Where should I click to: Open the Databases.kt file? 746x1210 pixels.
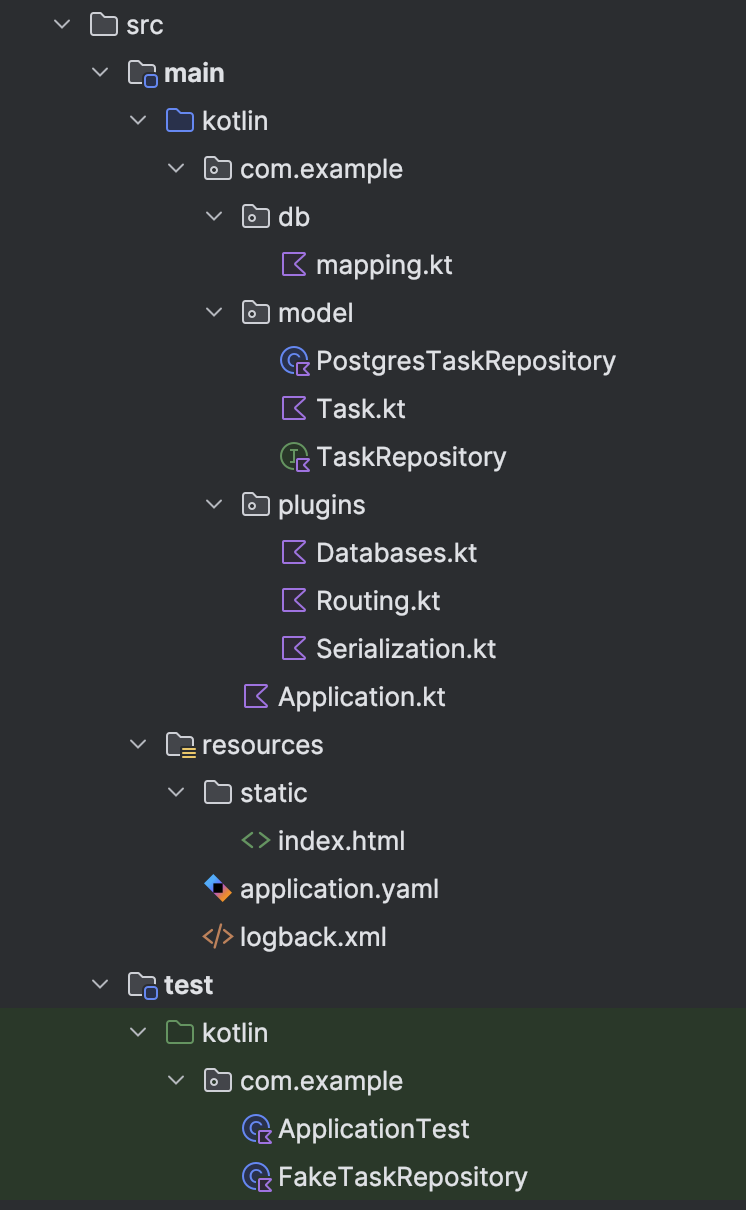click(x=396, y=553)
